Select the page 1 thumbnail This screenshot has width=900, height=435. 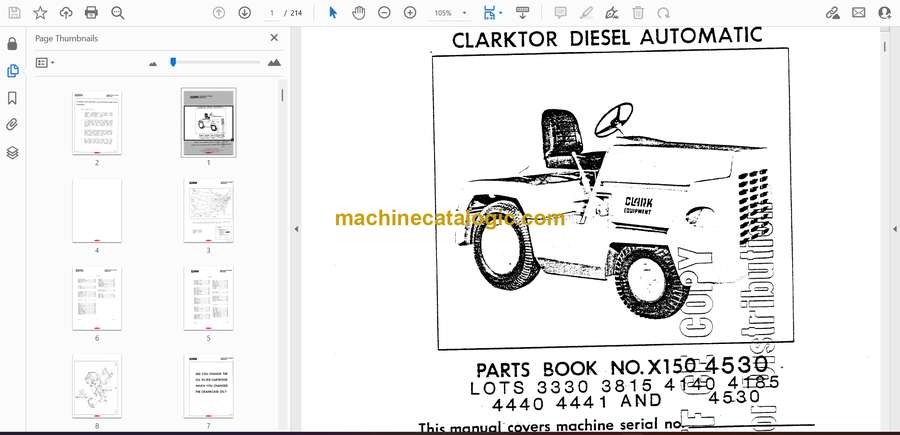(x=208, y=122)
